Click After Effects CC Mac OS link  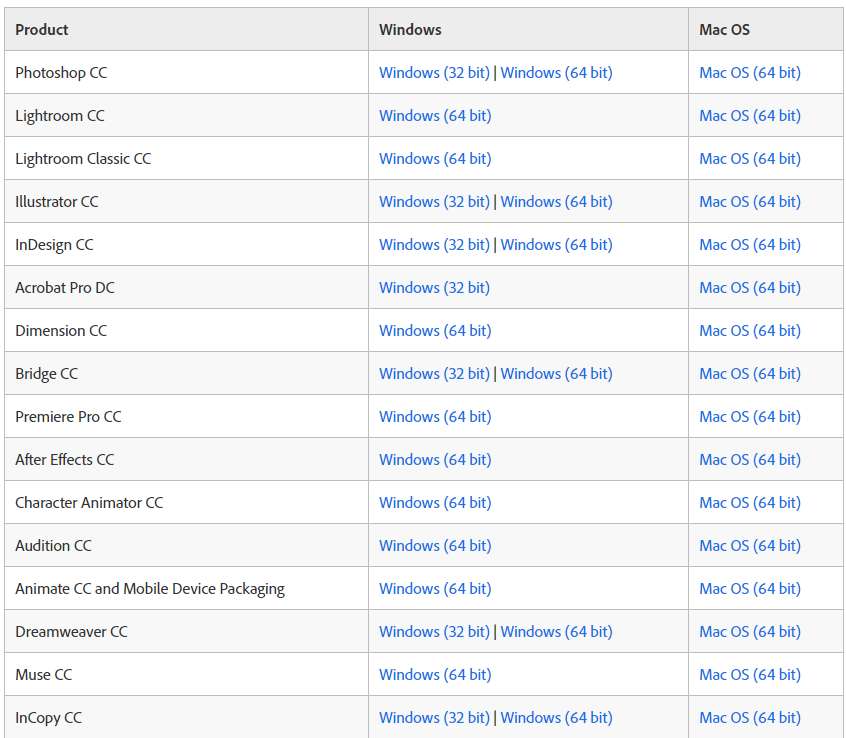(750, 460)
